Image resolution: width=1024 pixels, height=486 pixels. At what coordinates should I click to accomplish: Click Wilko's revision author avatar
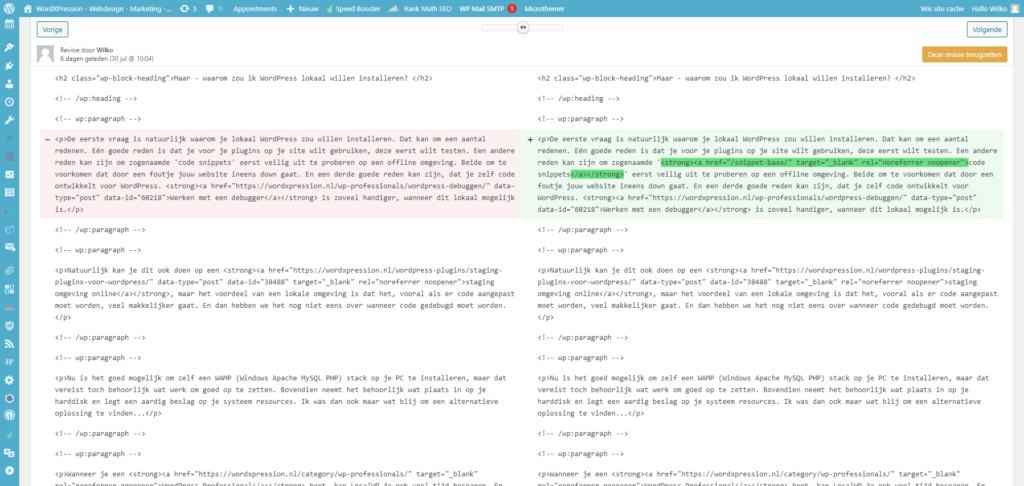pos(46,54)
